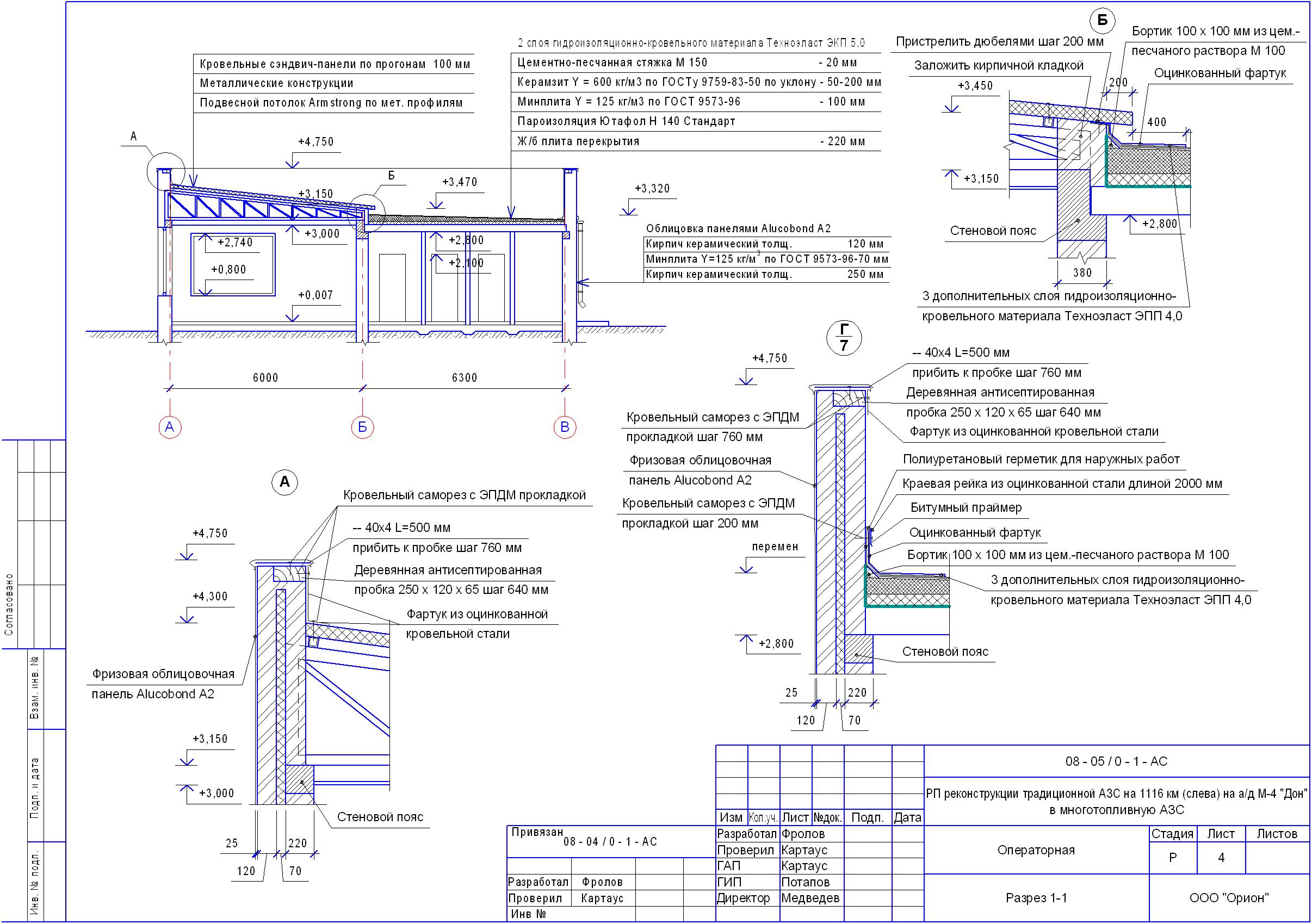Select 'Оцинкованный фартук' label in detail Б

pyautogui.click(x=1220, y=73)
